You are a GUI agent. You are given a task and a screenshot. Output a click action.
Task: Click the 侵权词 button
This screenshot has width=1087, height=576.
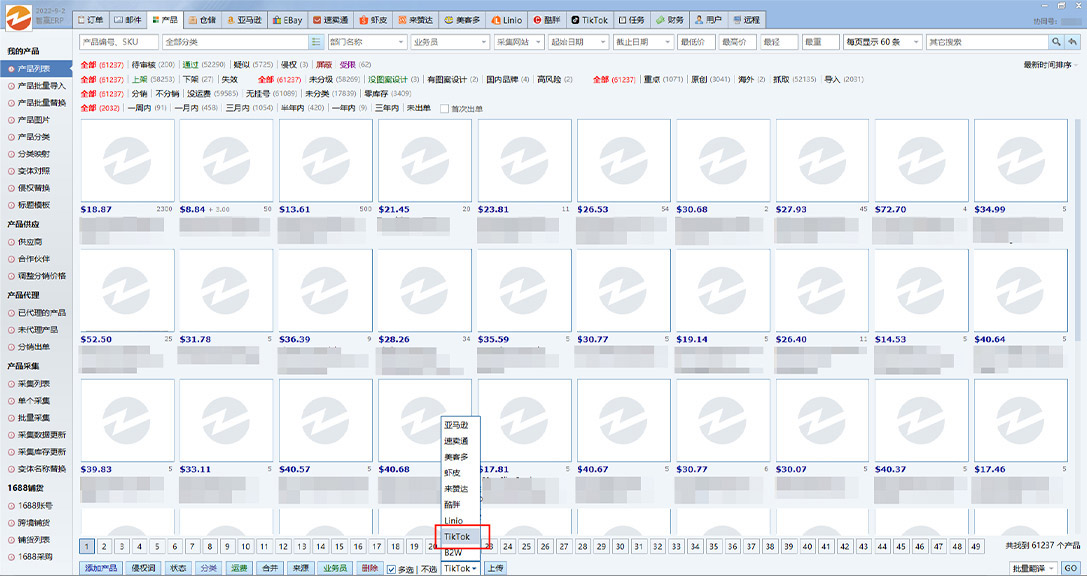click(x=144, y=568)
